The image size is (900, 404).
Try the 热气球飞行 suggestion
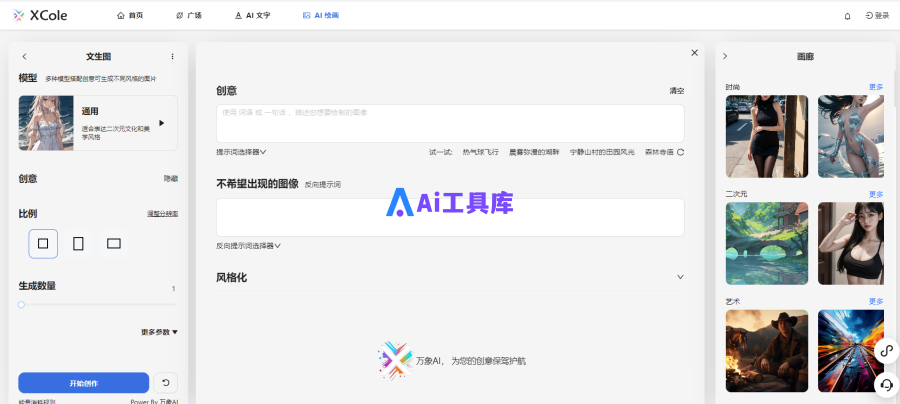(480, 152)
